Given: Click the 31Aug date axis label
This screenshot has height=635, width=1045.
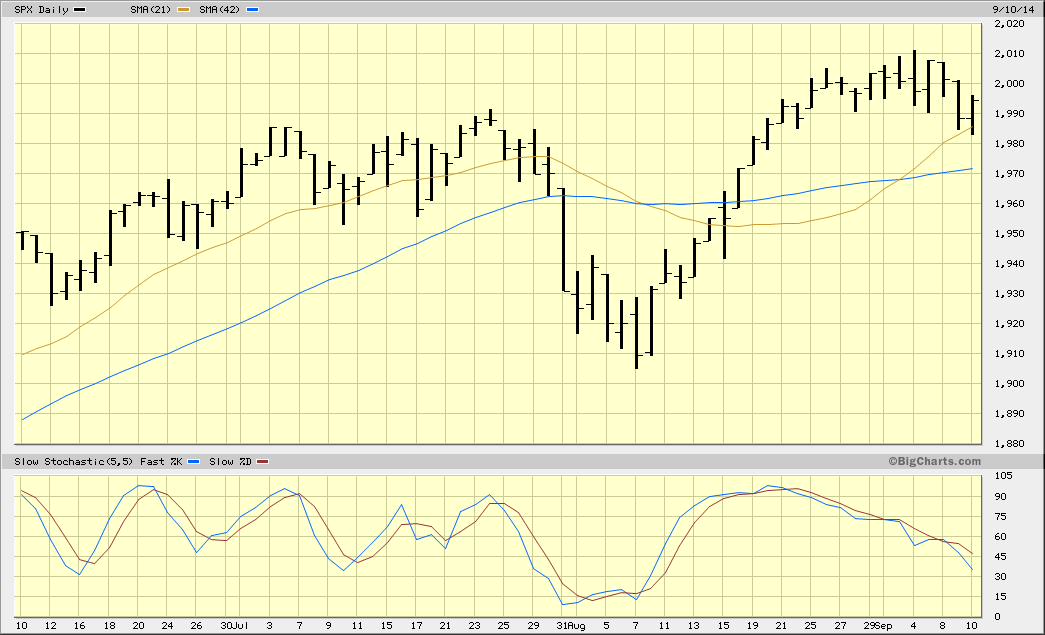Looking at the screenshot, I should 571,626.
